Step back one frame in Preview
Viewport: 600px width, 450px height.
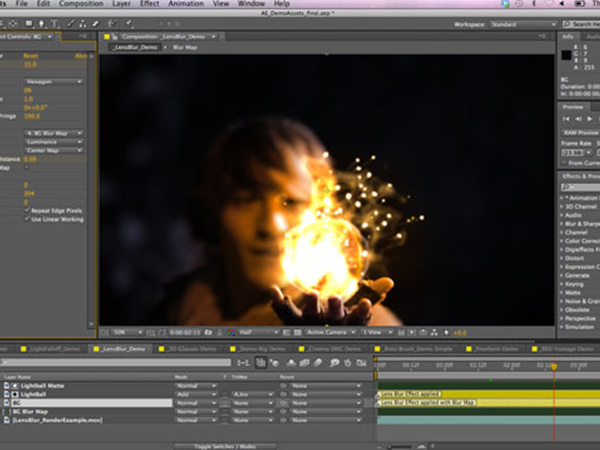[x=578, y=119]
